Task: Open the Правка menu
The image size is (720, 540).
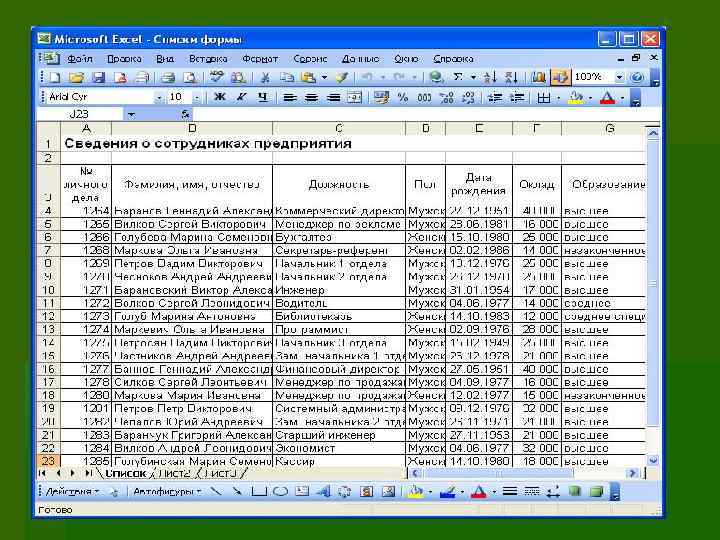Action: click(124, 59)
